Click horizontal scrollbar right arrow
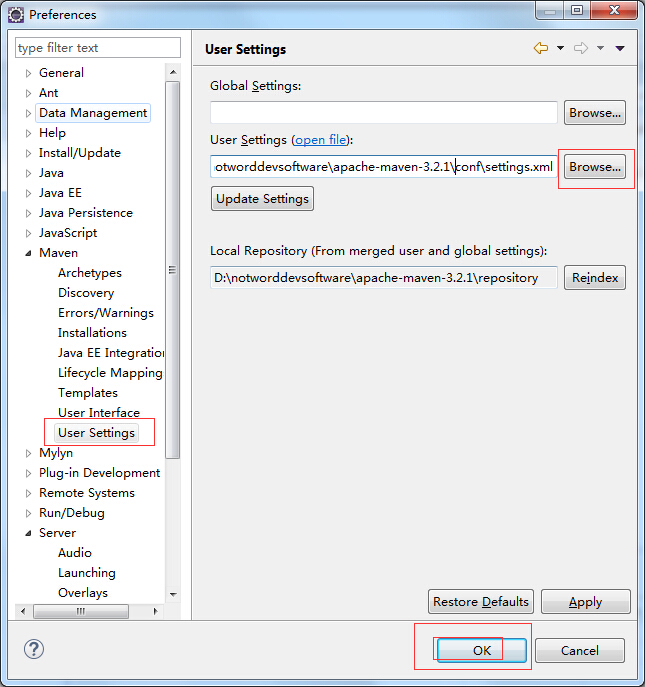645x687 pixels. 155,611
